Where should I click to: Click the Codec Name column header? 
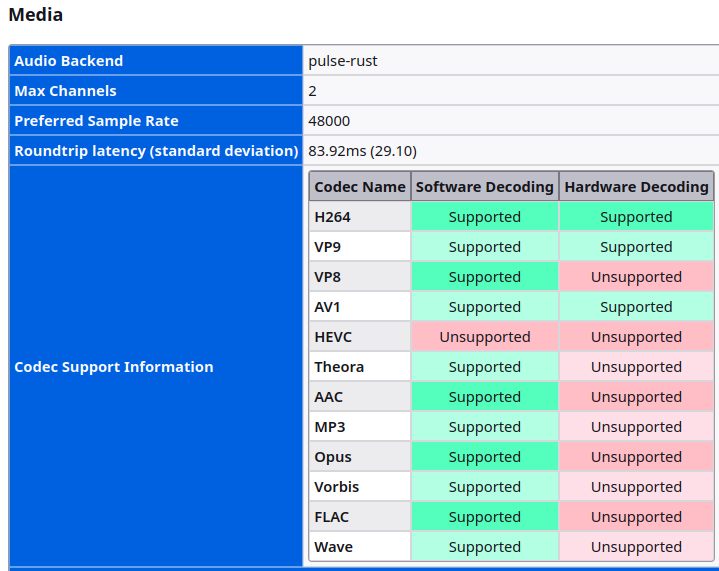(x=360, y=187)
